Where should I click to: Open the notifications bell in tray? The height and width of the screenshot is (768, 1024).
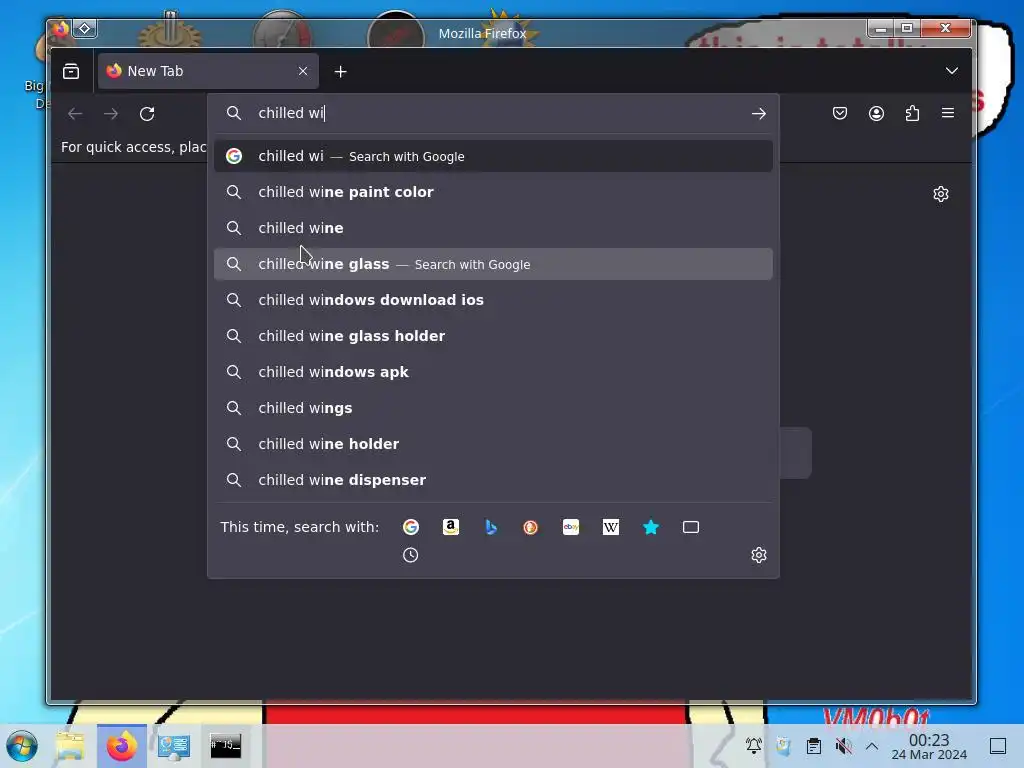[x=754, y=746]
